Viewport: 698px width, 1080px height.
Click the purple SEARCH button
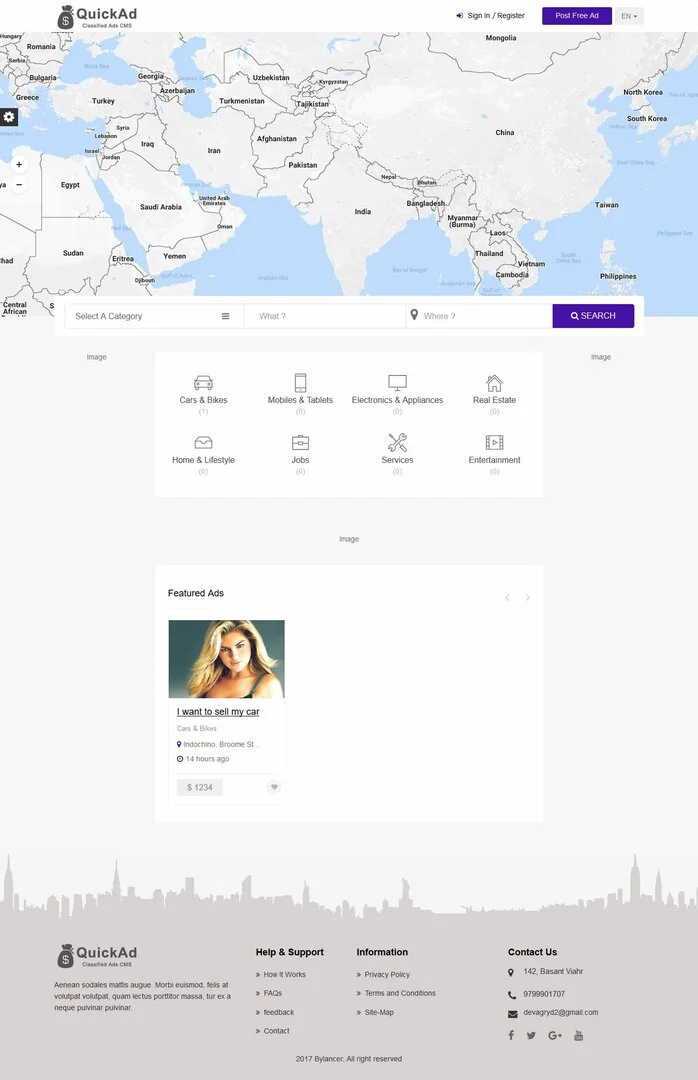click(x=593, y=315)
